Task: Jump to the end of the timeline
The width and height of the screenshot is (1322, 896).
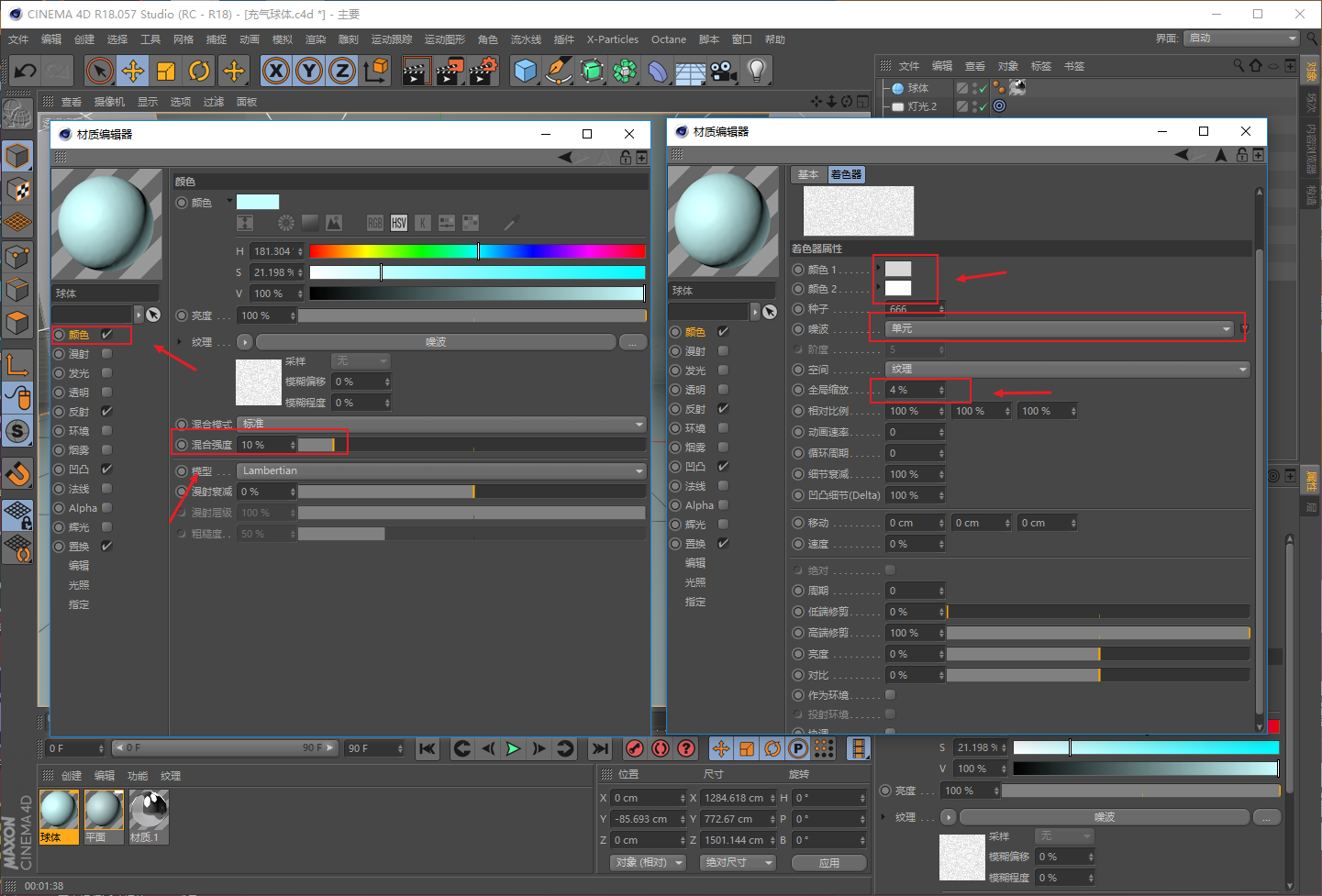Action: point(600,748)
